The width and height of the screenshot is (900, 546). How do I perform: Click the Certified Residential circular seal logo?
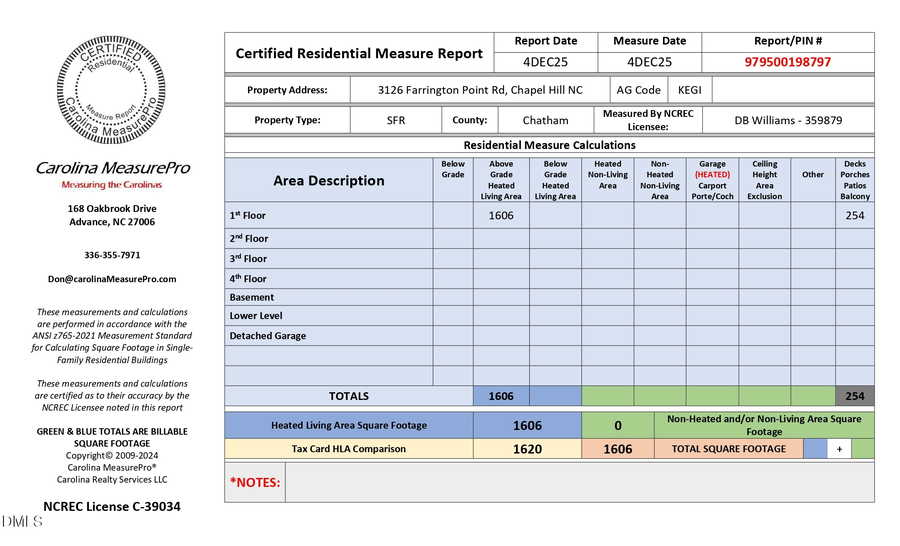(x=111, y=91)
